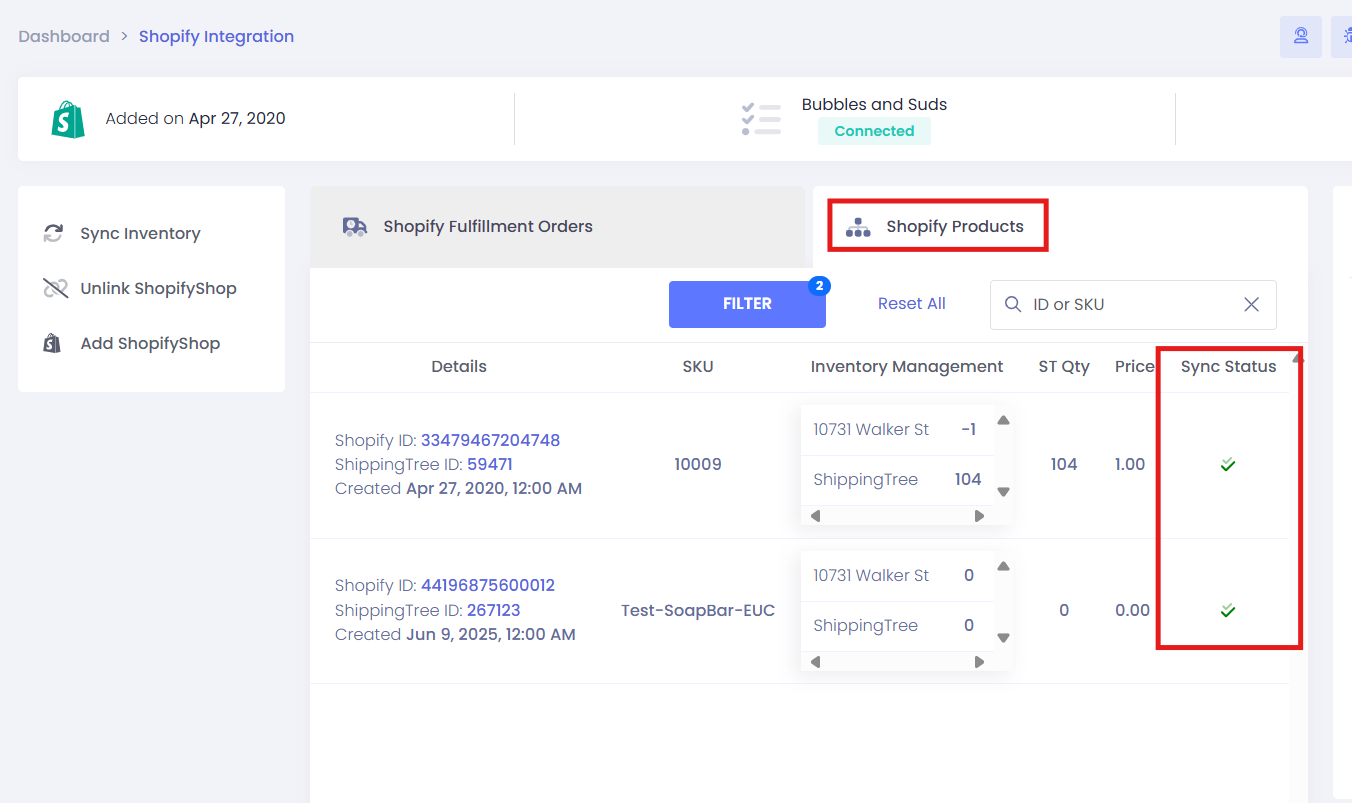
Task: Click the Add ShopifyShop bag icon
Action: click(52, 343)
